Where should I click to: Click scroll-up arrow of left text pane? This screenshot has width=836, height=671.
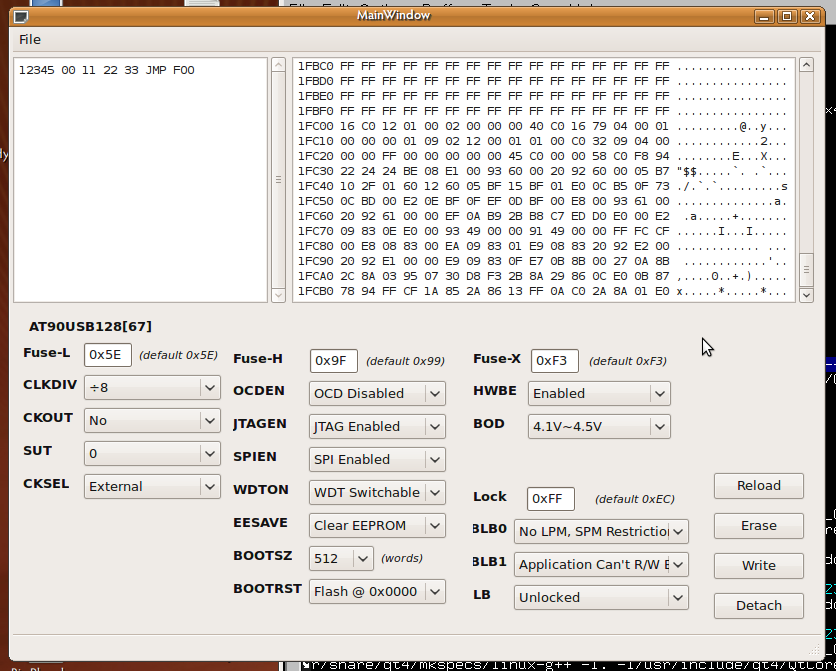[x=278, y=65]
